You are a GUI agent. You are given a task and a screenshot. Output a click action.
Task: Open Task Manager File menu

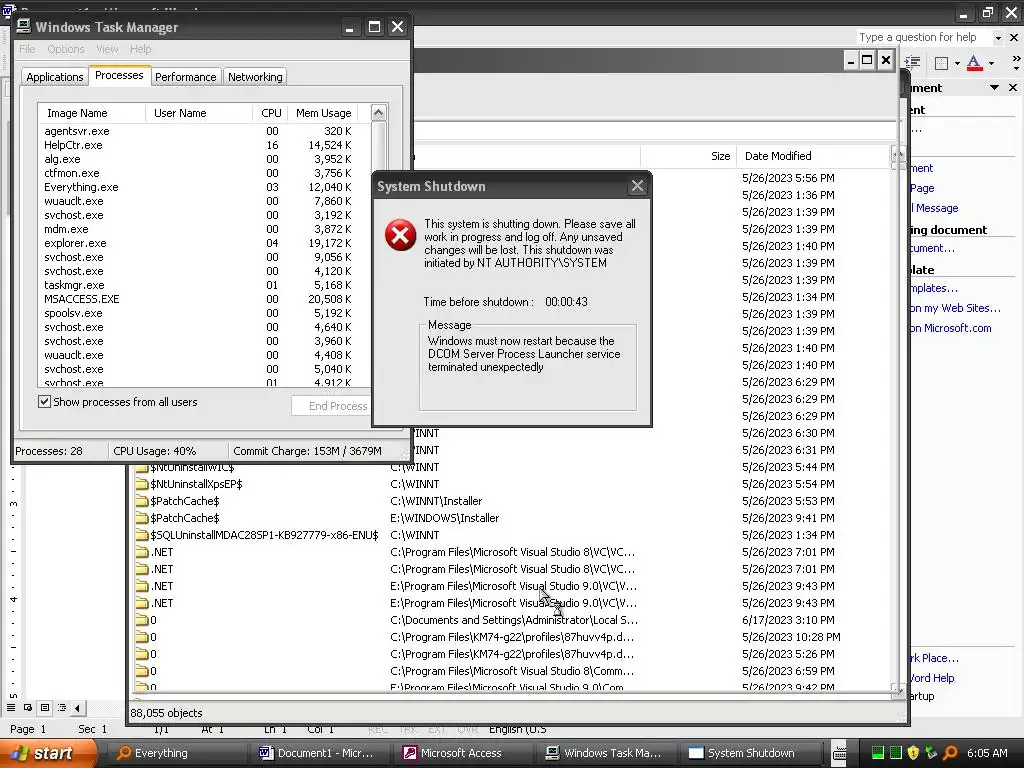point(27,49)
